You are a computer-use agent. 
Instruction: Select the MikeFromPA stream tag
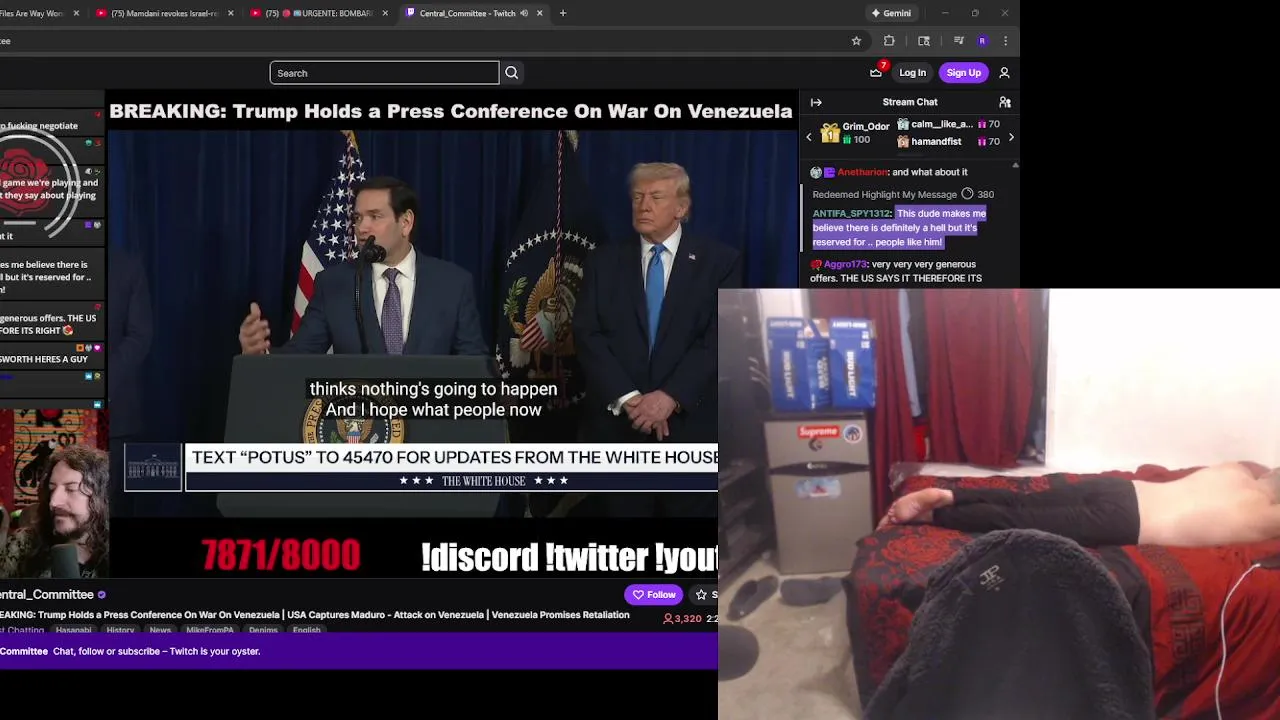tap(210, 630)
